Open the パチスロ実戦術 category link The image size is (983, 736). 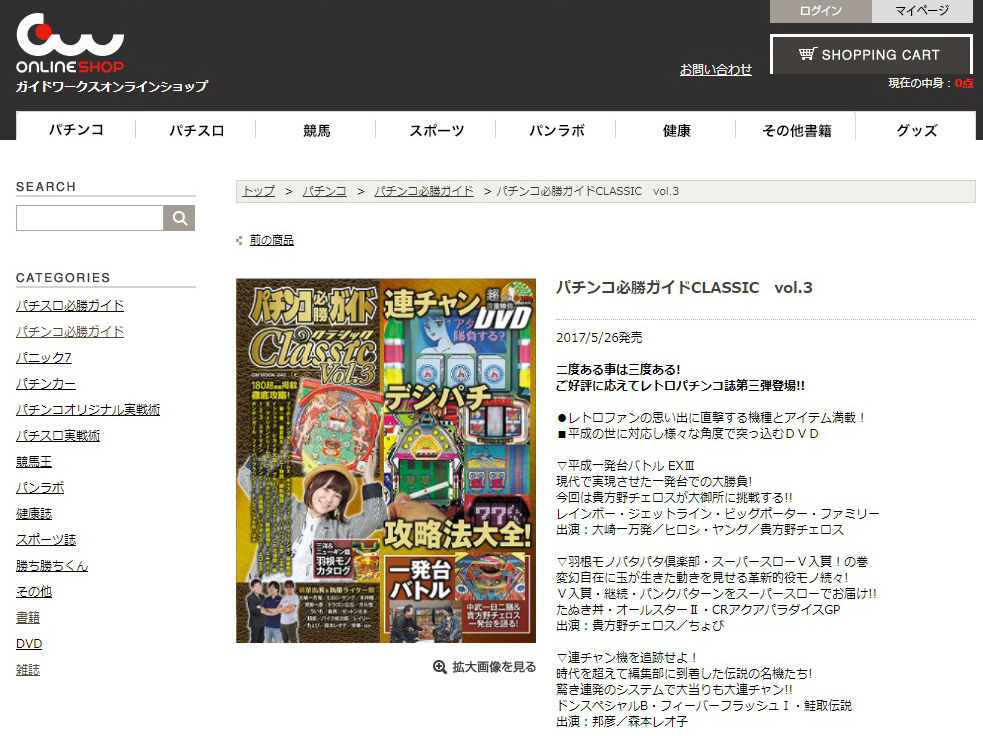pyautogui.click(x=58, y=436)
